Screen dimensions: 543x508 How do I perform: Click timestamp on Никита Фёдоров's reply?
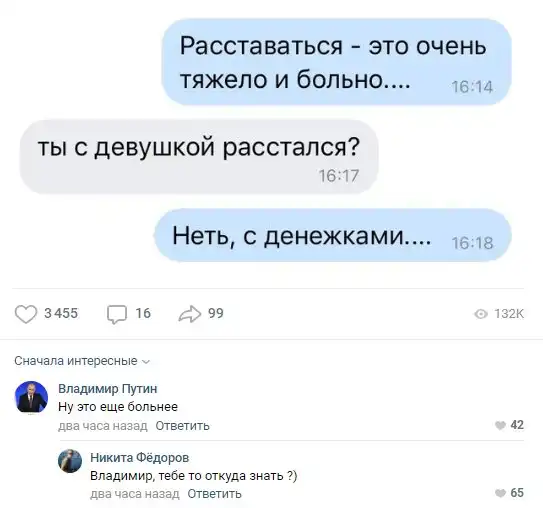pos(135,493)
